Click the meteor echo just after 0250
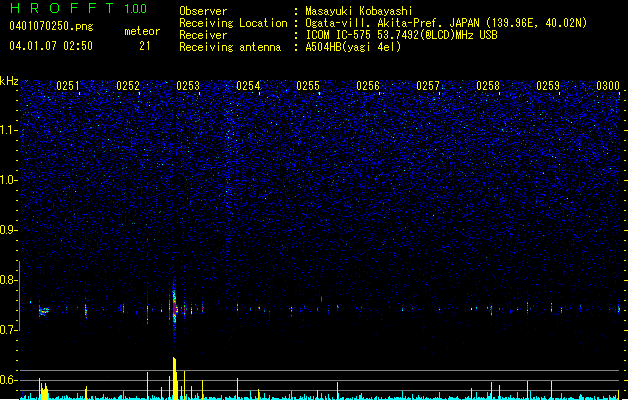629x400 pixels. pyautogui.click(x=44, y=311)
